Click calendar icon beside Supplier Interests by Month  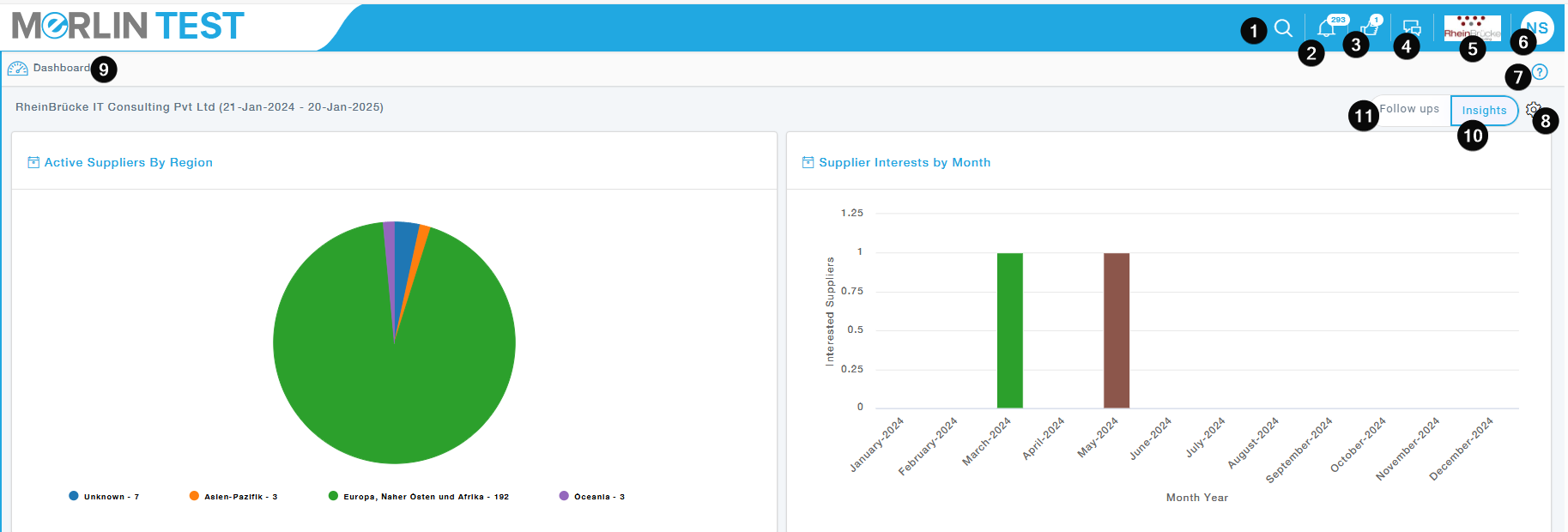(808, 162)
